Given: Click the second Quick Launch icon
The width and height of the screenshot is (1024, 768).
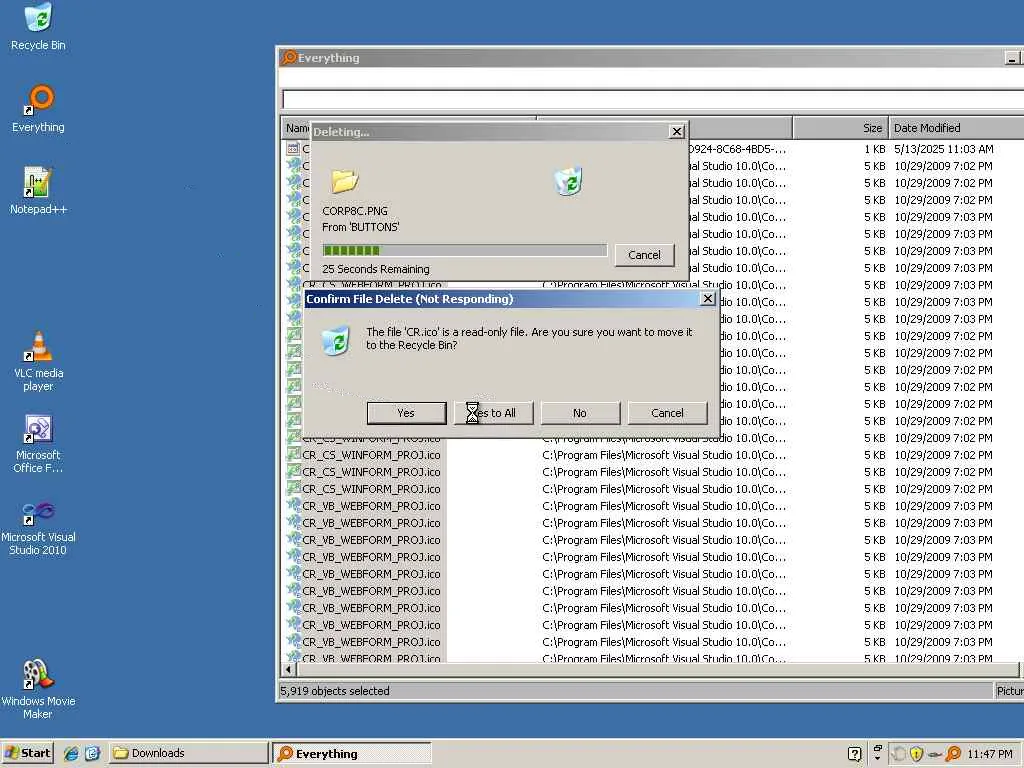Looking at the screenshot, I should click(x=92, y=753).
